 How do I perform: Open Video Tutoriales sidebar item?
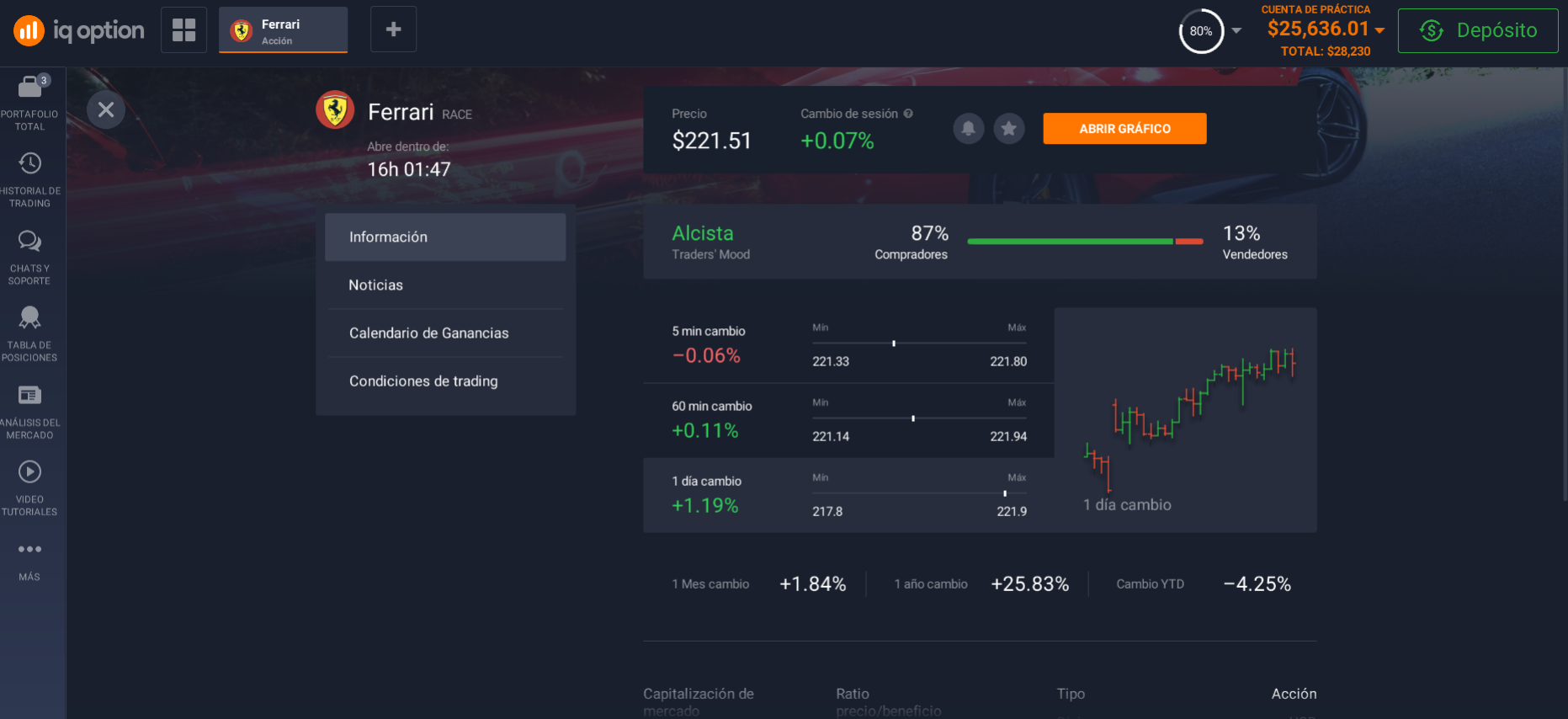pos(30,488)
